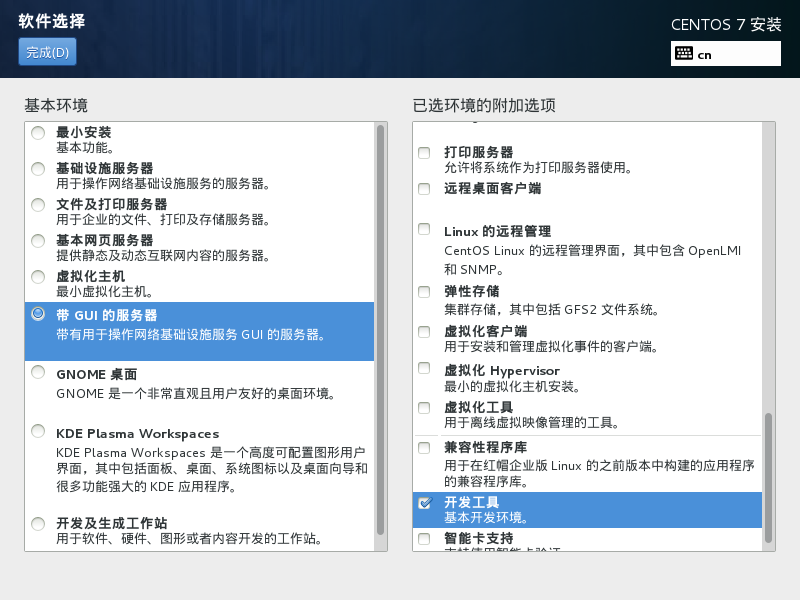
Task: Select 文件及打印服务器 radio button
Action: (38, 205)
